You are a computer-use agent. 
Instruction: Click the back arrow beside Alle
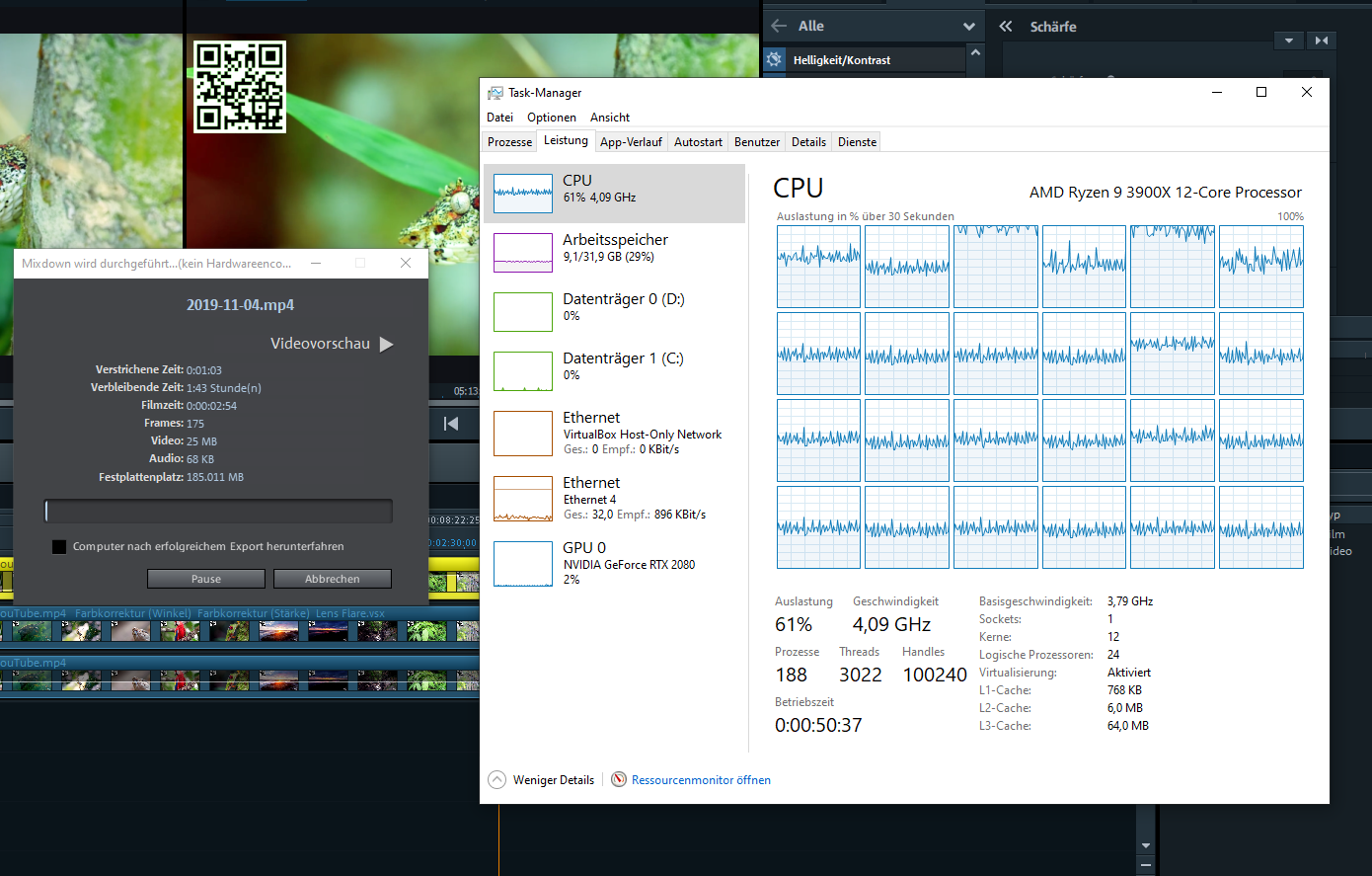779,26
